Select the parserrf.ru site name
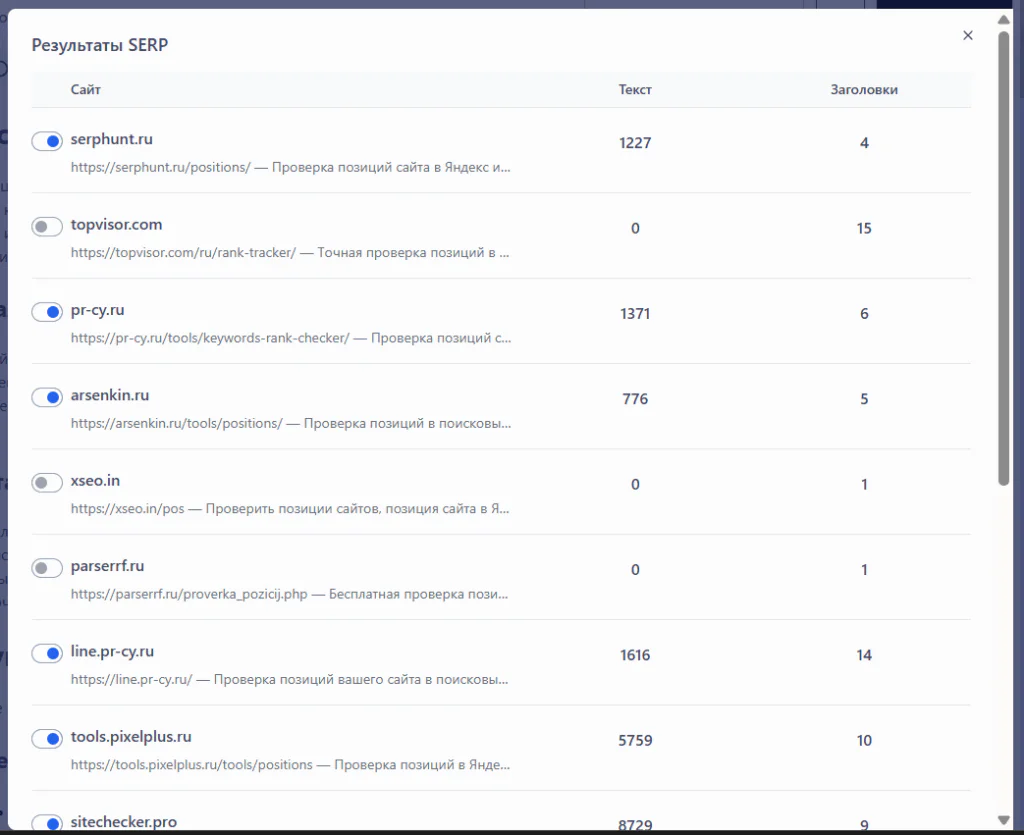 pyautogui.click(x=107, y=566)
